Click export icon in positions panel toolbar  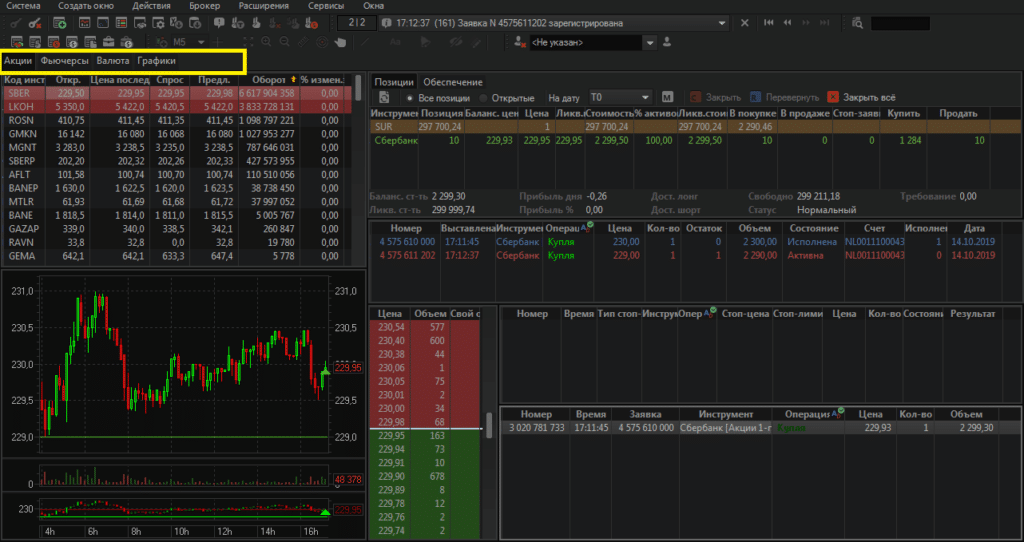tap(383, 98)
